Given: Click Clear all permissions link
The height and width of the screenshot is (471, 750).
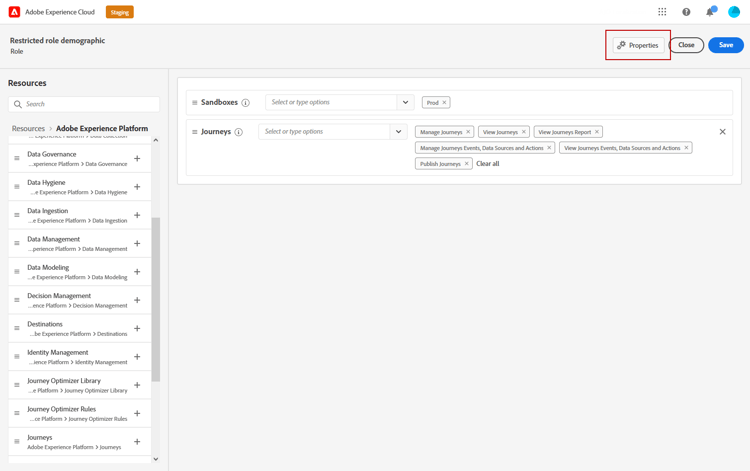Looking at the screenshot, I should click(487, 164).
